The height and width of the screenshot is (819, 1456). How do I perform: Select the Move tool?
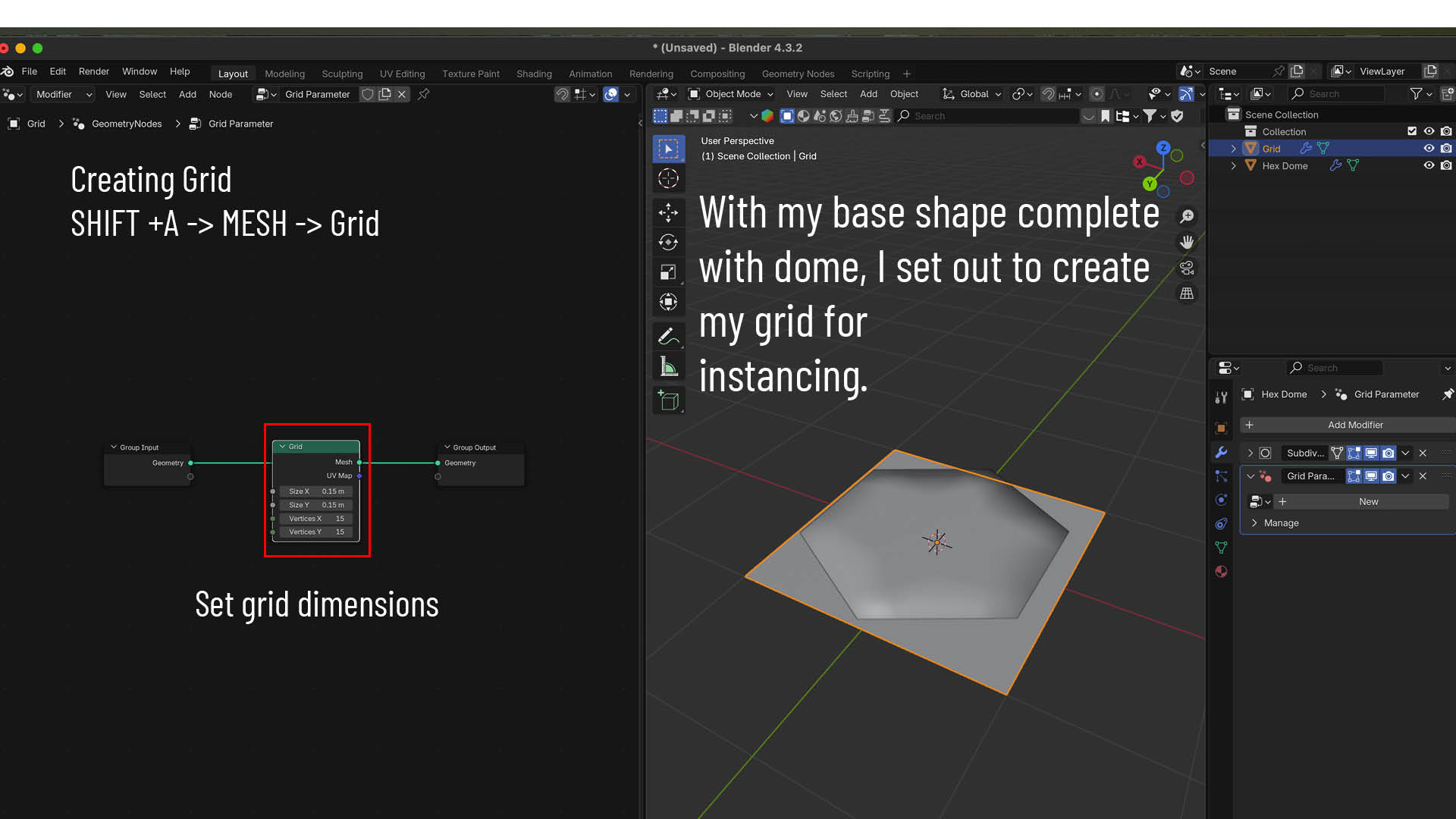[668, 212]
